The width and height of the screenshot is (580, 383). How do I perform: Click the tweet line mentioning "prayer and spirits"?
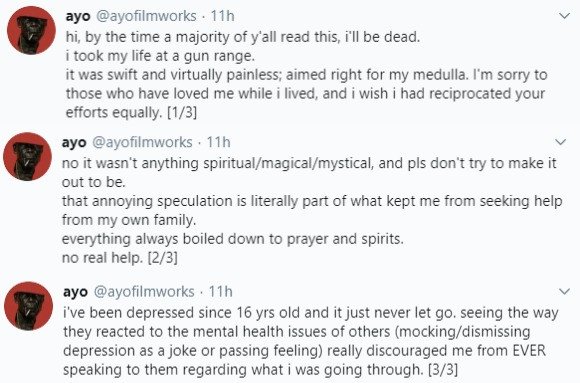[x=232, y=239]
